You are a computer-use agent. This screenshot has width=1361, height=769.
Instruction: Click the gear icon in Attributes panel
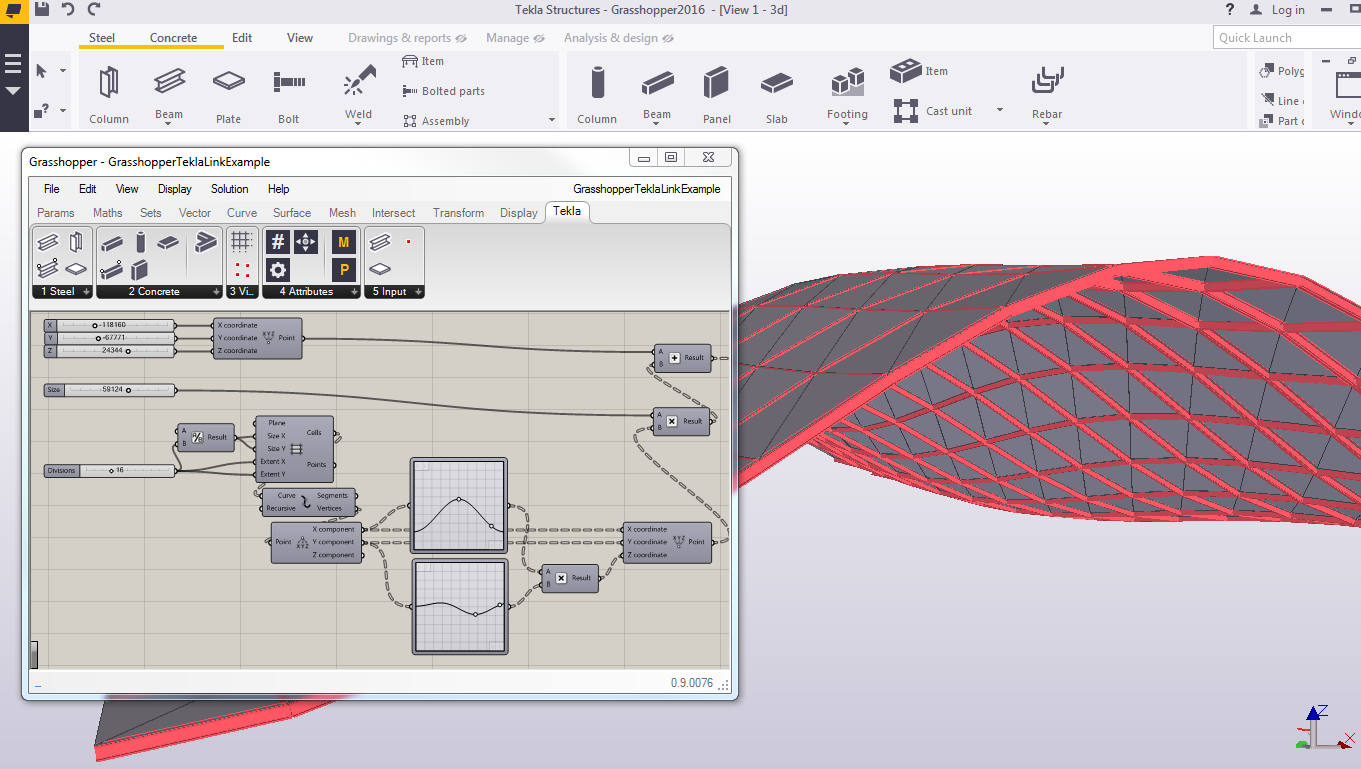[278, 269]
